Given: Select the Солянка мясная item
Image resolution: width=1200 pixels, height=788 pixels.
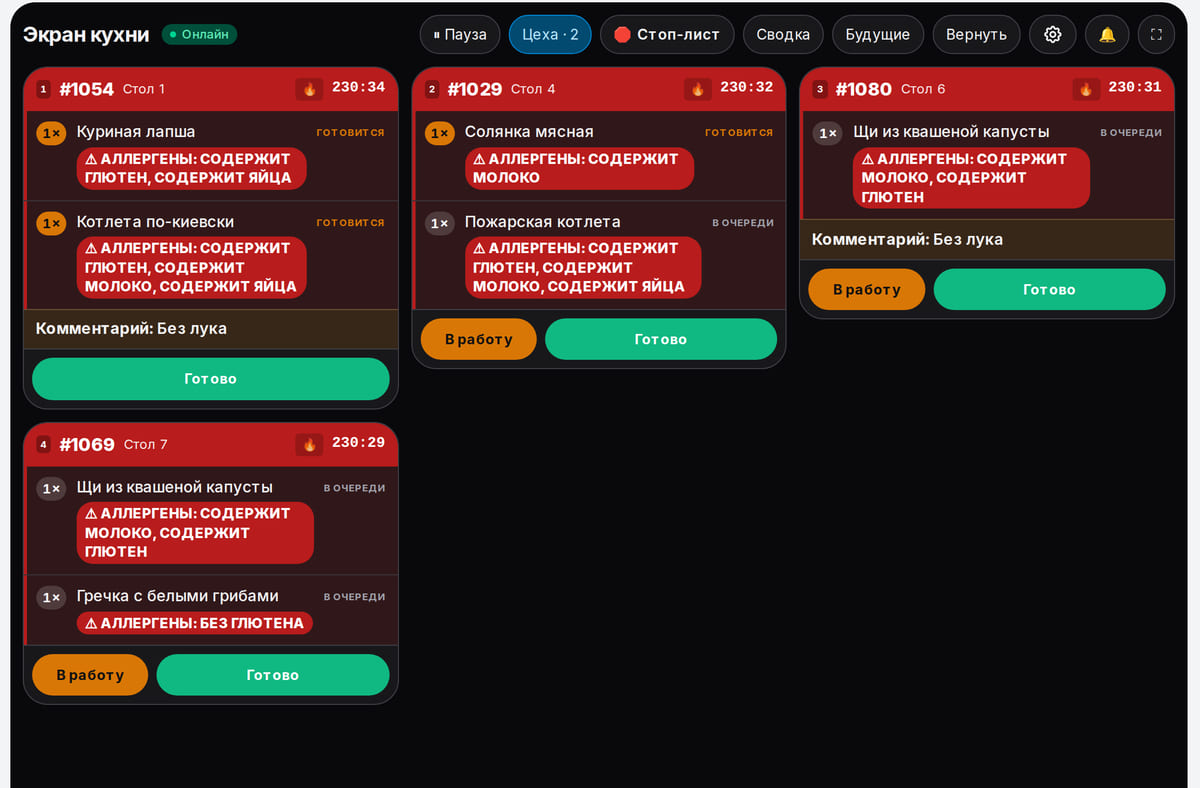Looking at the screenshot, I should [x=600, y=156].
